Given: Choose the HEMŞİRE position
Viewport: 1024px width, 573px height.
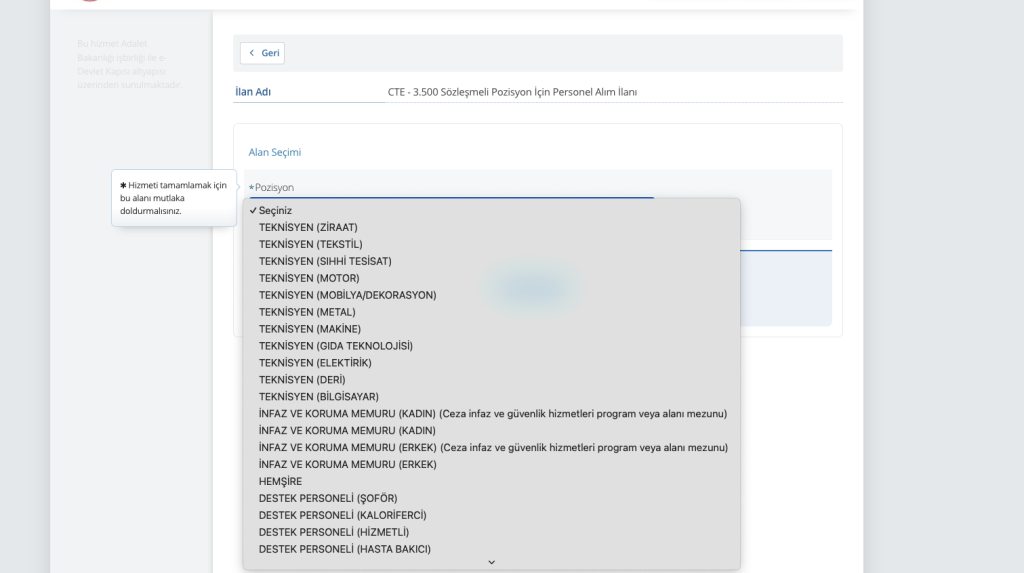Looking at the screenshot, I should [x=280, y=482].
